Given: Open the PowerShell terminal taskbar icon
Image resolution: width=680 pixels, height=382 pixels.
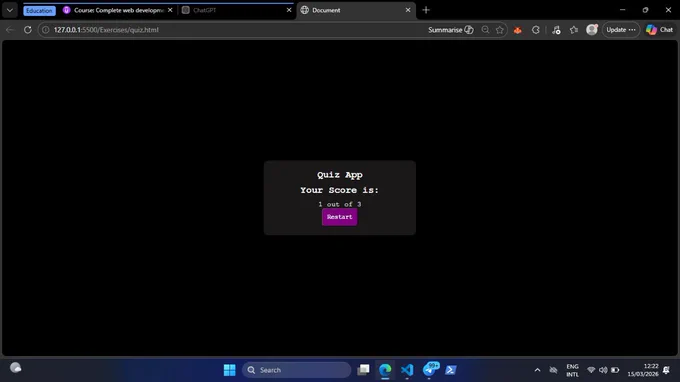Looking at the screenshot, I should tap(451, 370).
